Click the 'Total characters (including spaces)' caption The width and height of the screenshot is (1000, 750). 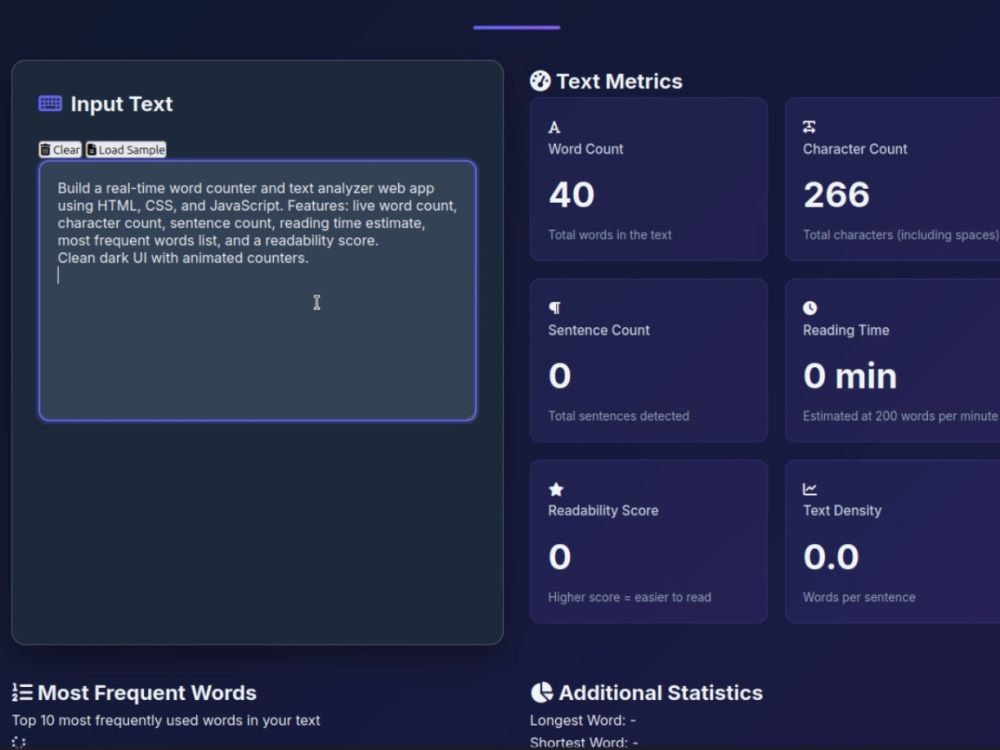pos(901,235)
